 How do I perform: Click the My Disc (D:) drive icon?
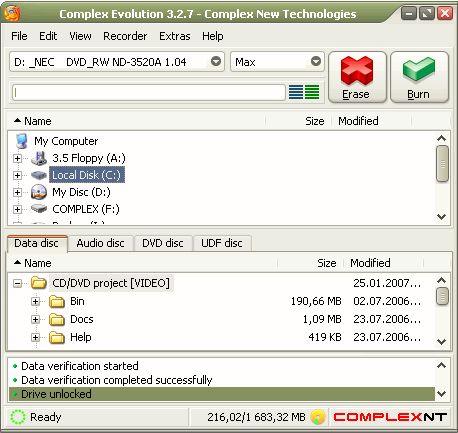pos(39,192)
